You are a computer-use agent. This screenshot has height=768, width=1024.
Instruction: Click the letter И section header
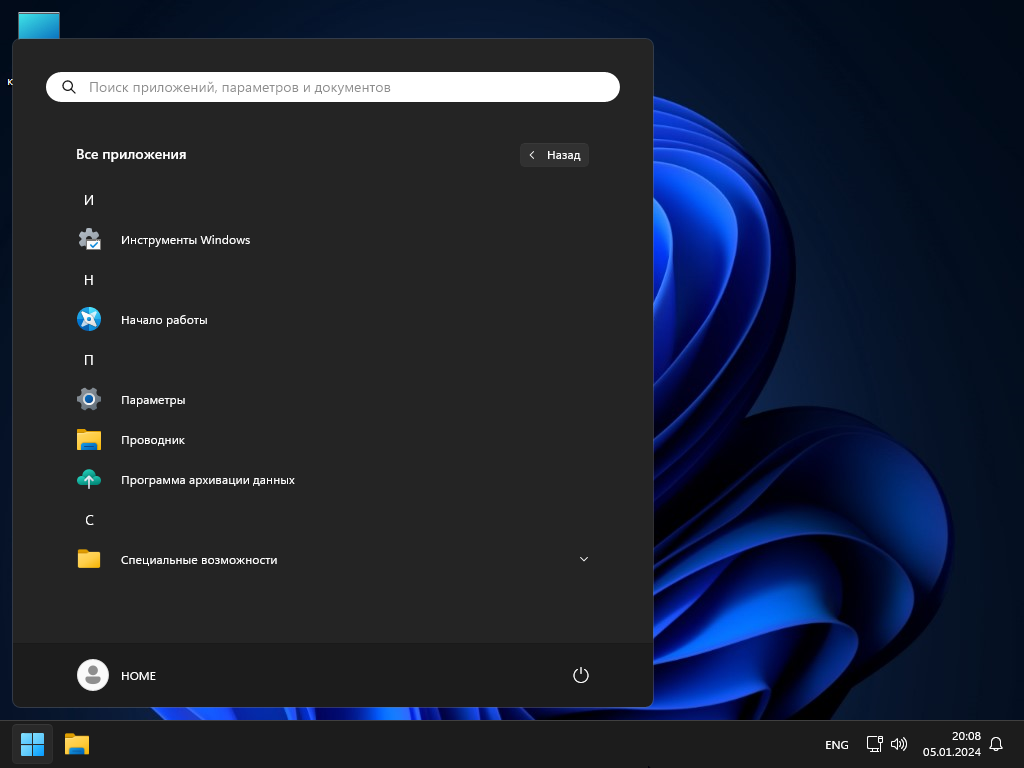(x=89, y=200)
